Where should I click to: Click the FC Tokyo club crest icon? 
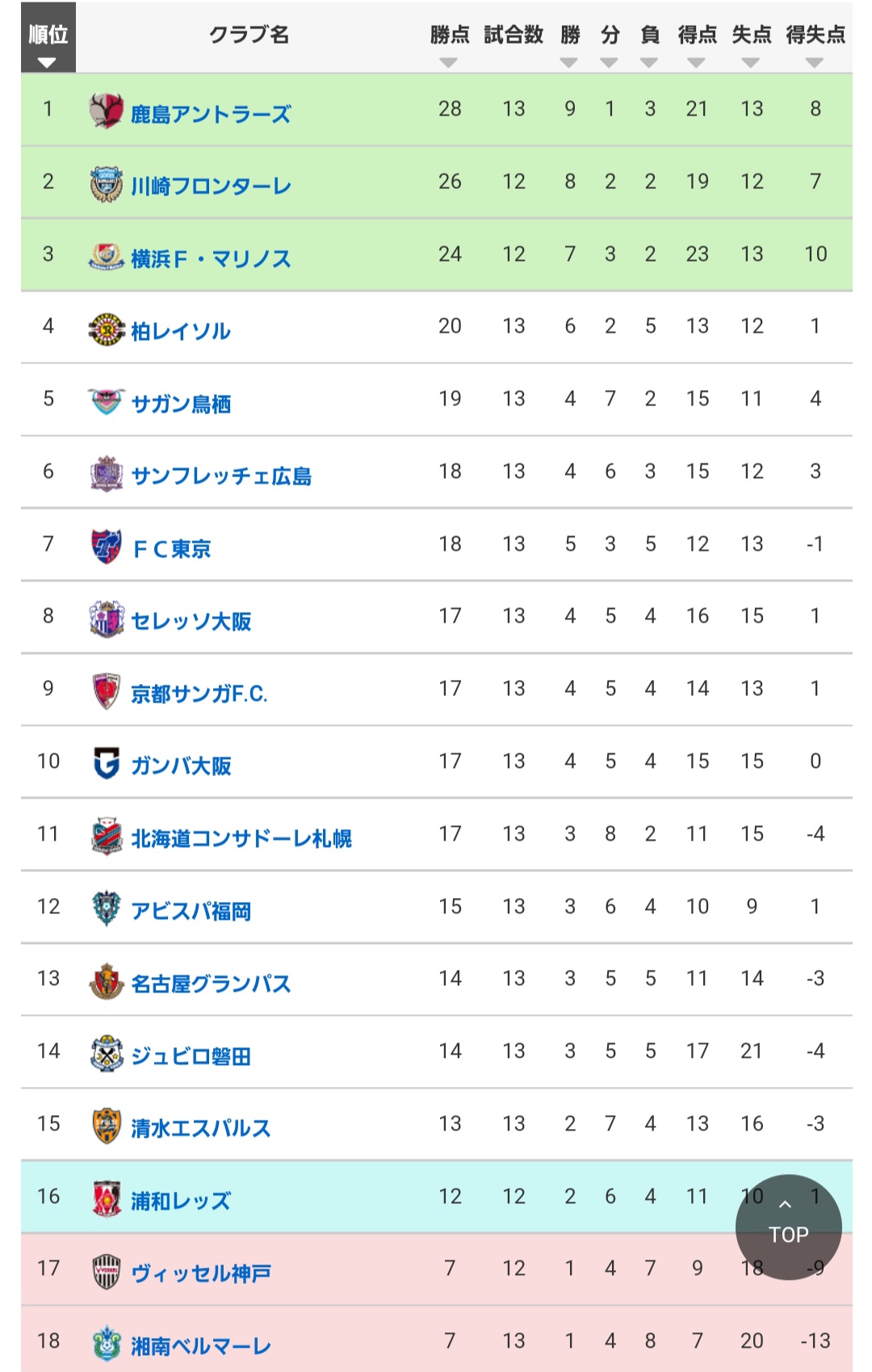[x=106, y=547]
